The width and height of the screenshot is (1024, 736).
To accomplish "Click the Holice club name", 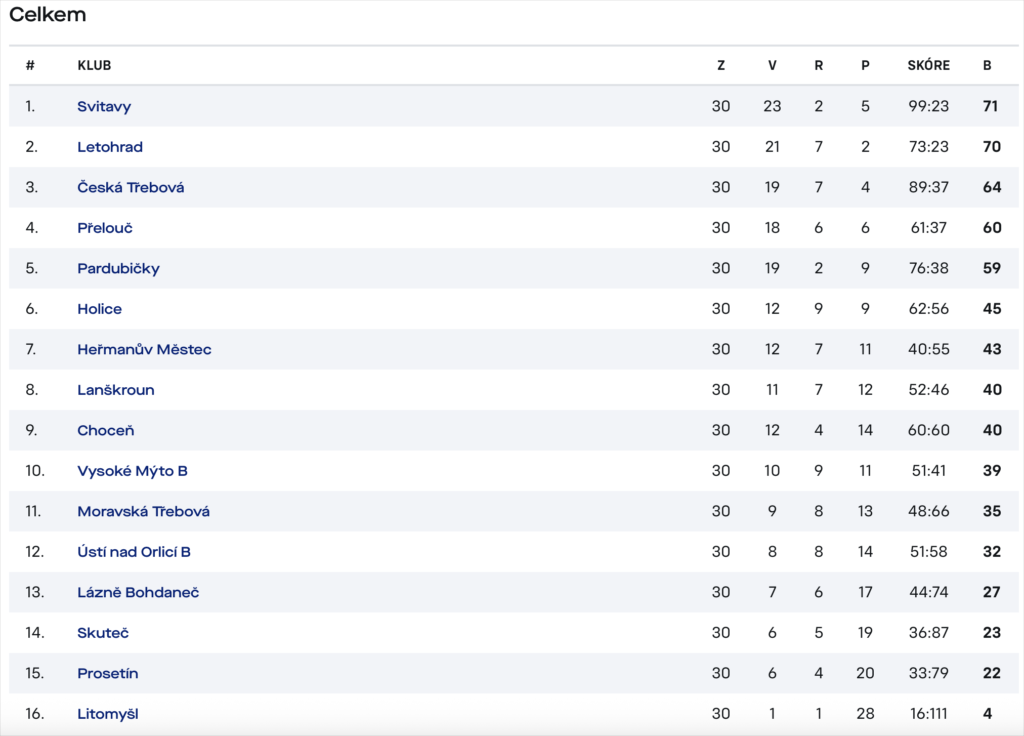I will click(x=99, y=309).
